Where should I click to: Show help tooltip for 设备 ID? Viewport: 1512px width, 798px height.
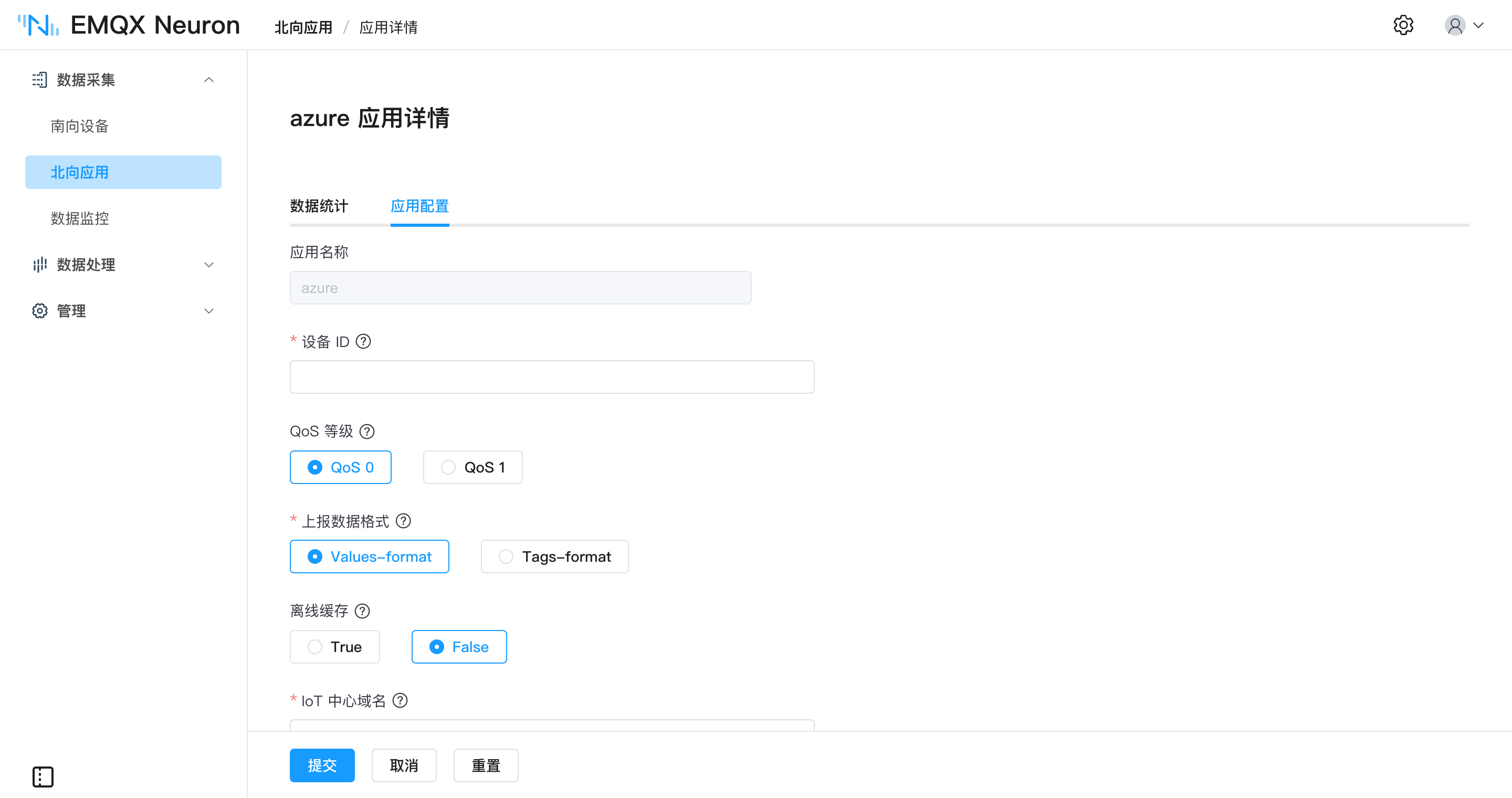pos(363,341)
